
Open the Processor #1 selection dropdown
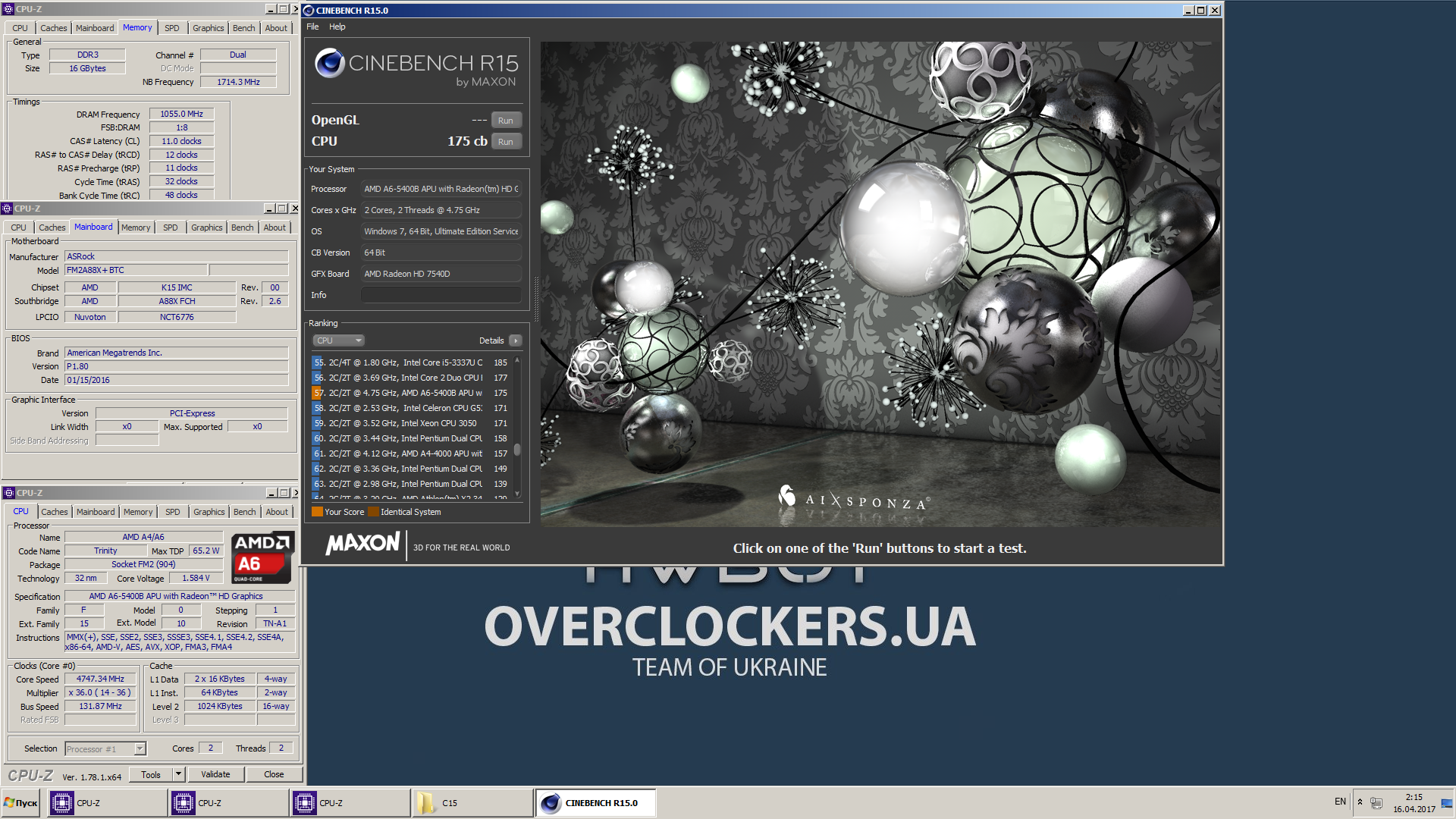point(140,749)
